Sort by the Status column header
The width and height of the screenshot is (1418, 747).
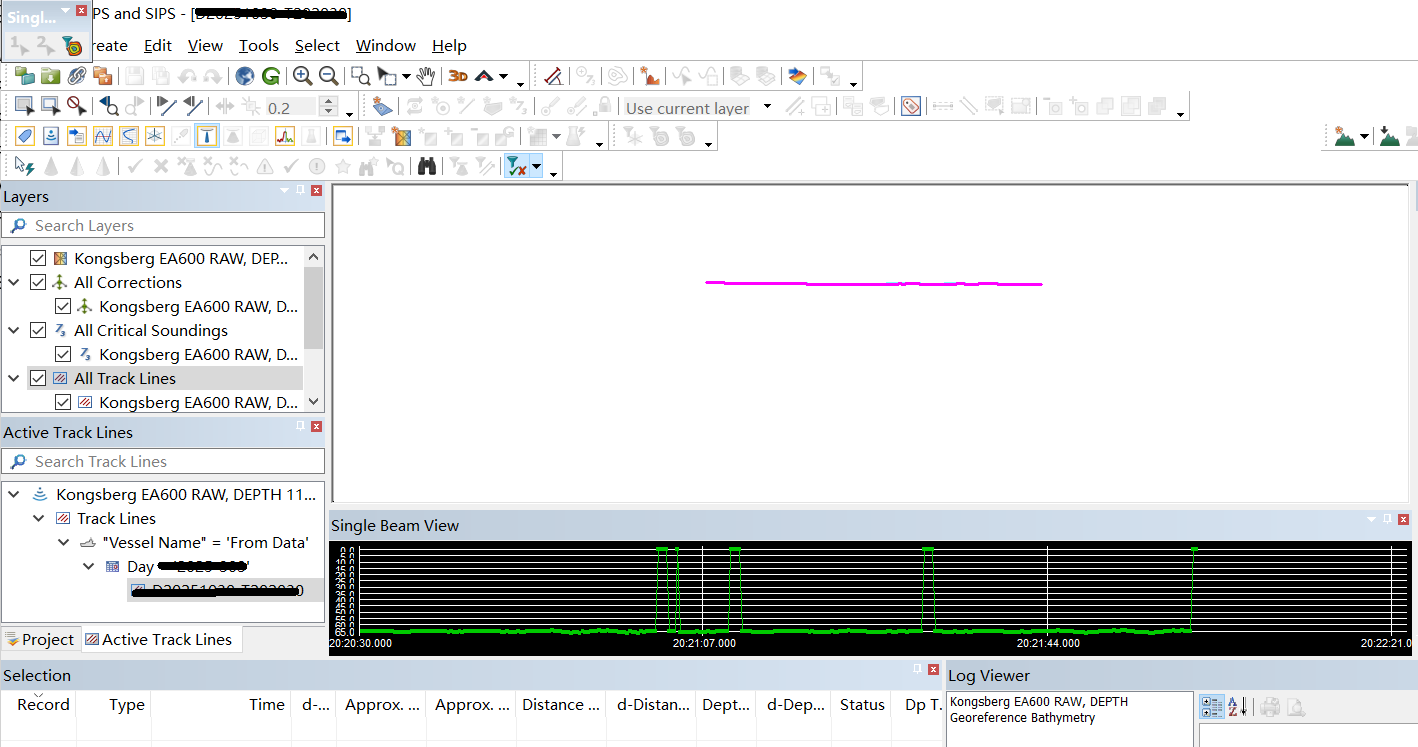(862, 704)
